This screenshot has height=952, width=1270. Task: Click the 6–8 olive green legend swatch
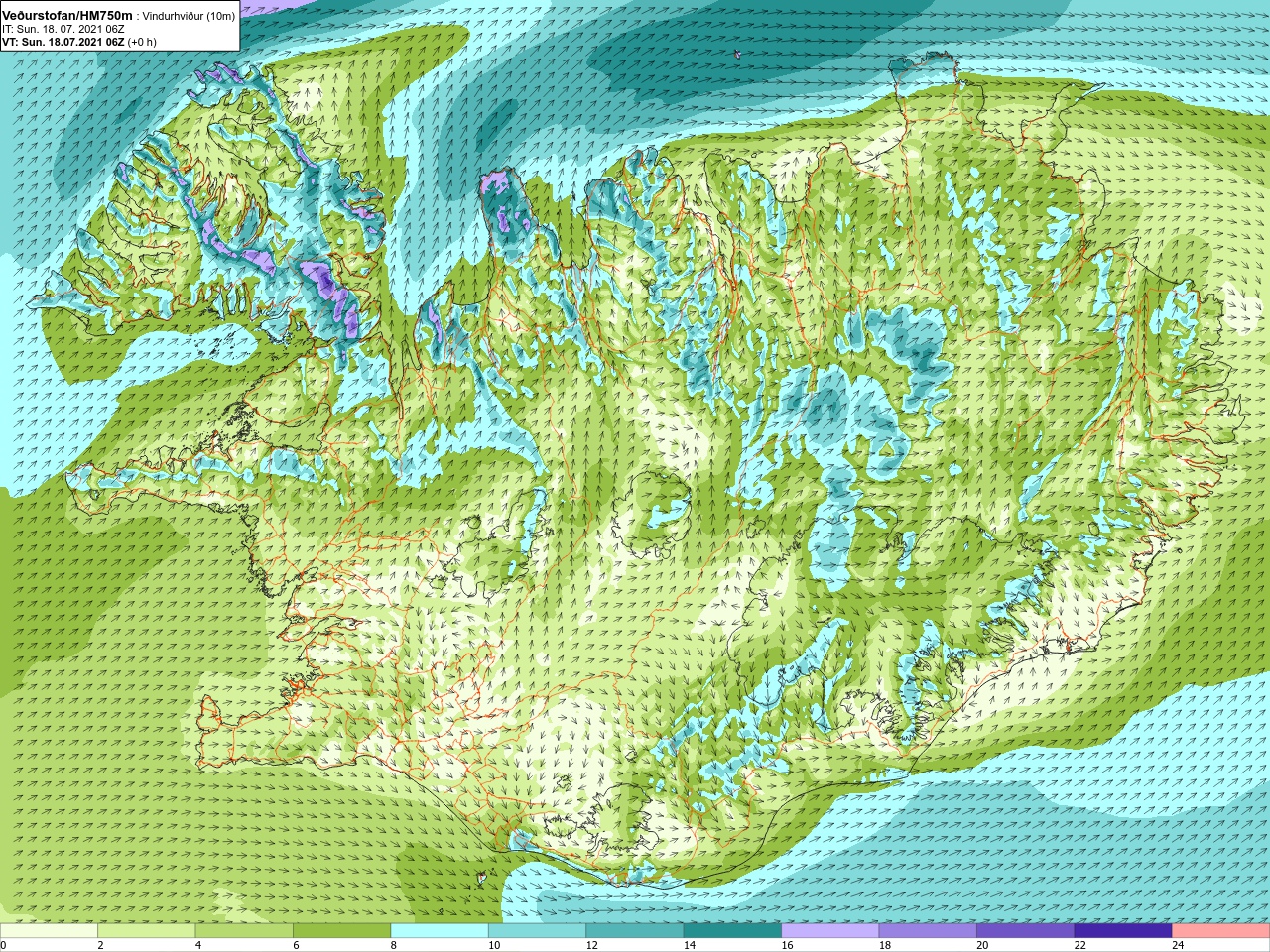tap(342, 931)
